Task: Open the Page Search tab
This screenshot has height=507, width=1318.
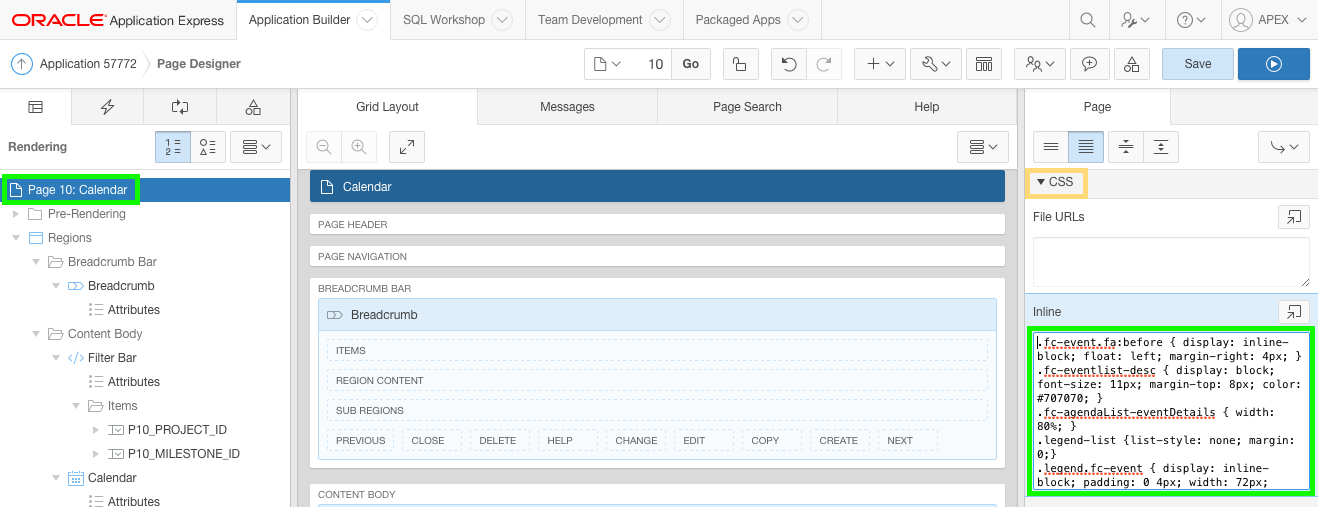Action: 747,107
